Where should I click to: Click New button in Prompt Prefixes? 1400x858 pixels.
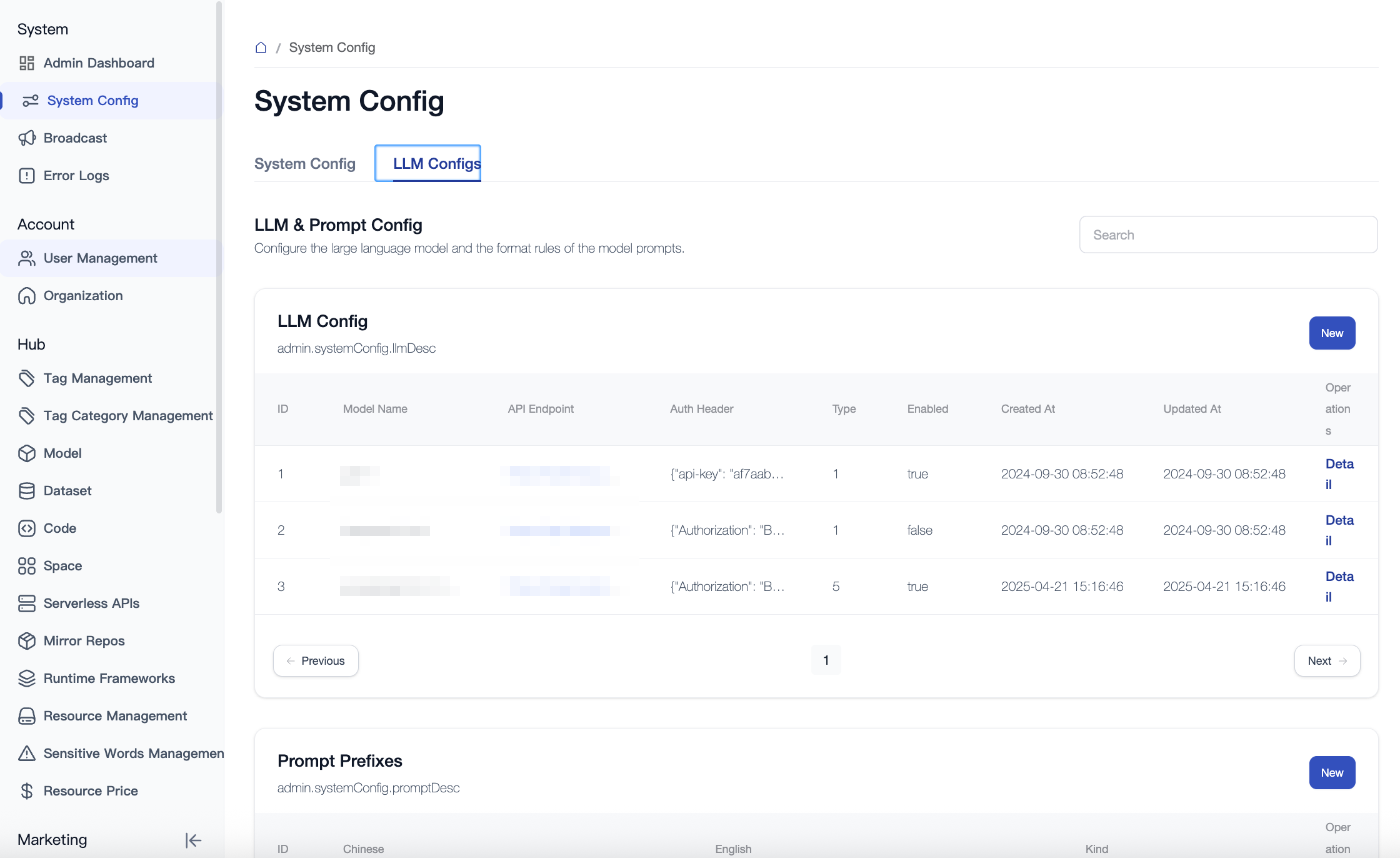coord(1332,773)
